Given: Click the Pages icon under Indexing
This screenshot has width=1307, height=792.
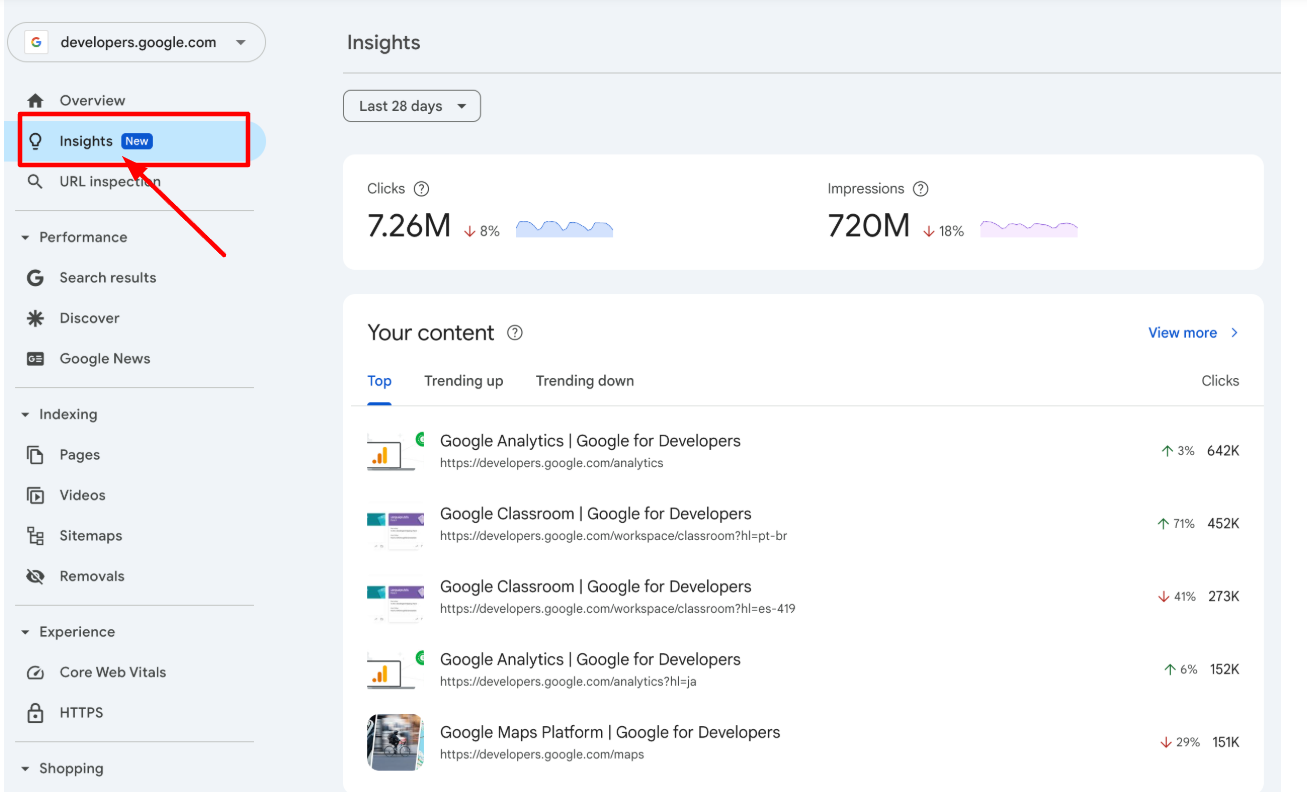Looking at the screenshot, I should click(x=35, y=454).
